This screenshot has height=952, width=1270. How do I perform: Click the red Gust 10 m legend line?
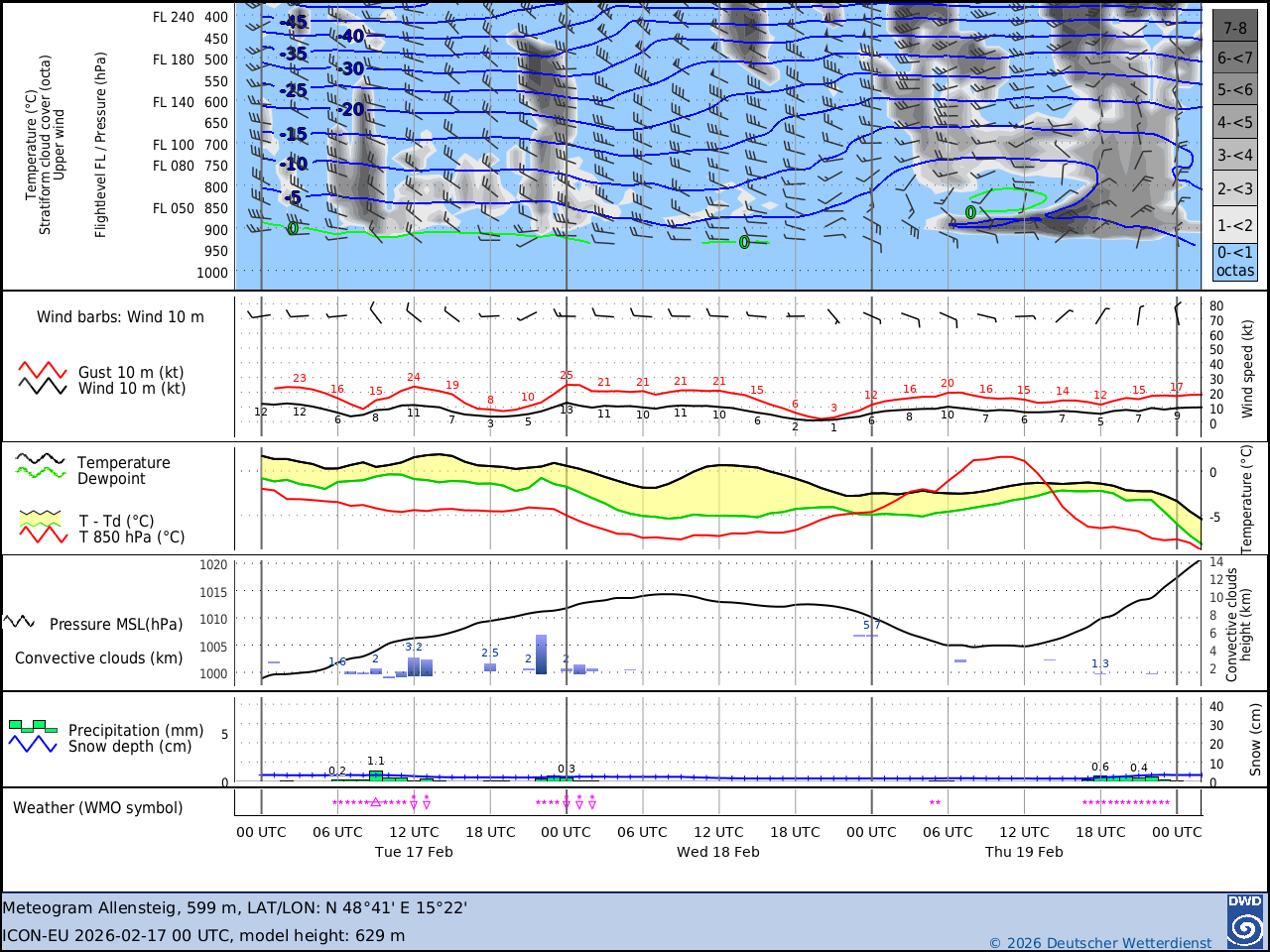click(43, 371)
